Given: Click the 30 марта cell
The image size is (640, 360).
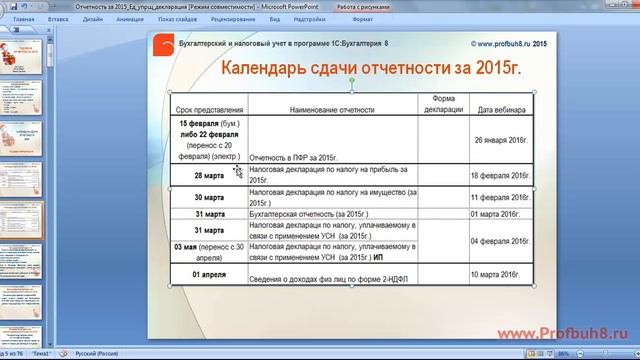Looking at the screenshot, I should point(209,197).
